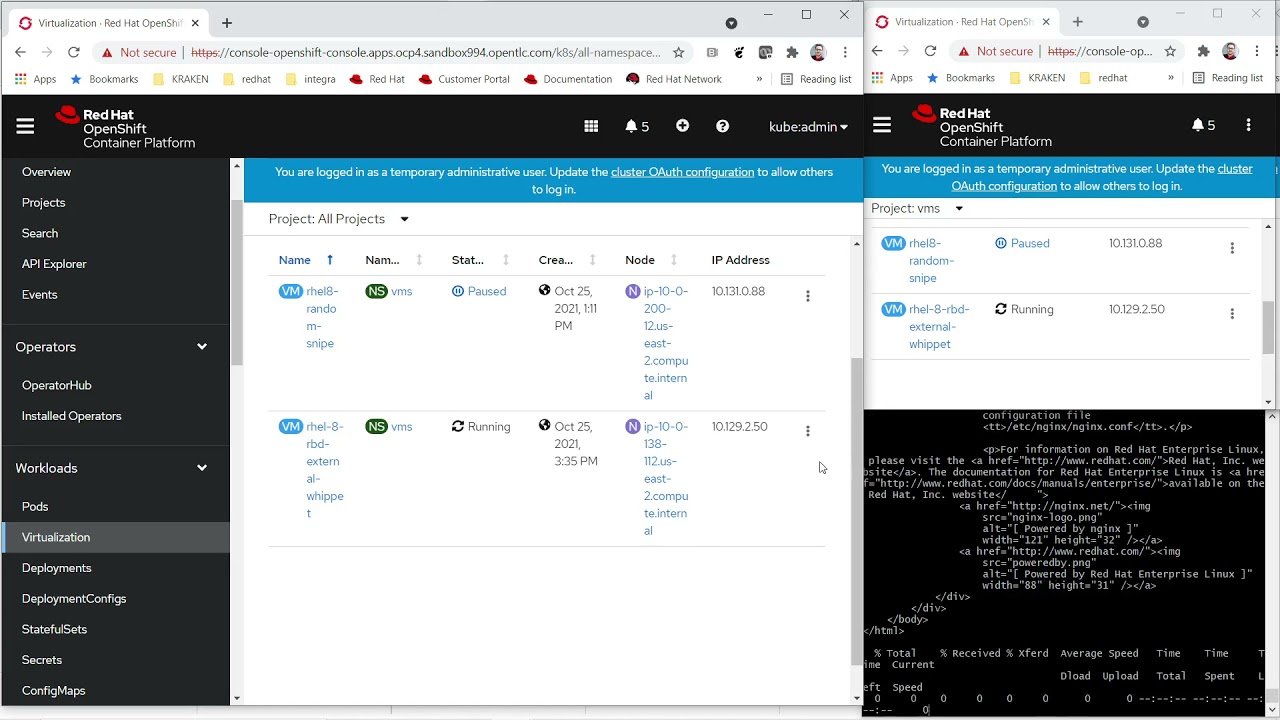Sort table by Name column
The height and width of the screenshot is (720, 1280).
pos(306,260)
